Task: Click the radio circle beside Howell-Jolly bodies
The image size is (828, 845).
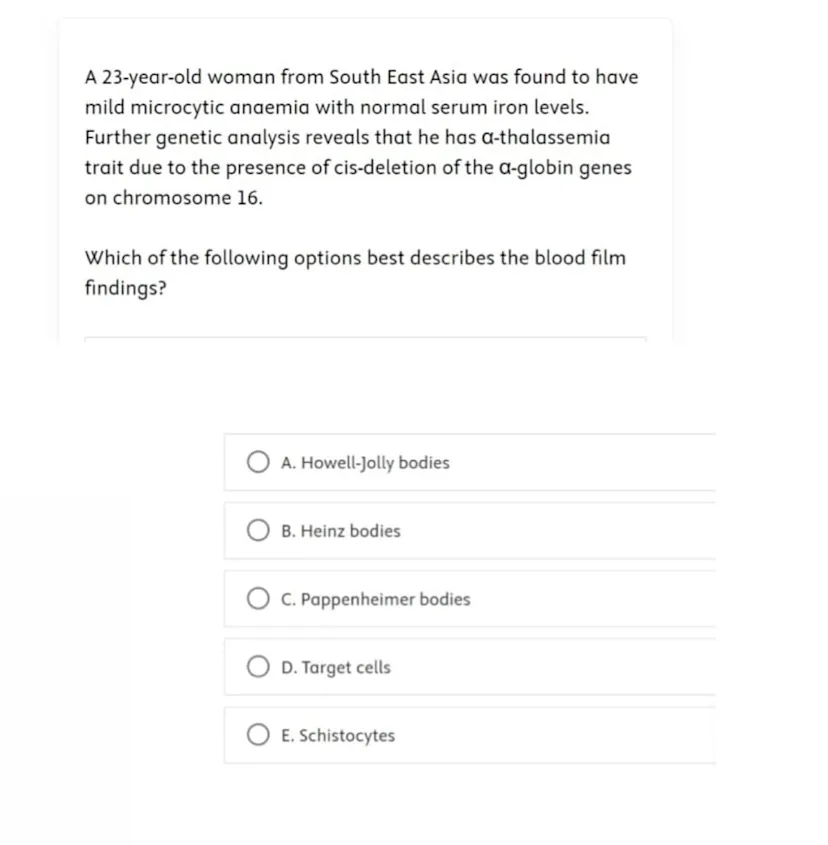Action: tap(258, 462)
